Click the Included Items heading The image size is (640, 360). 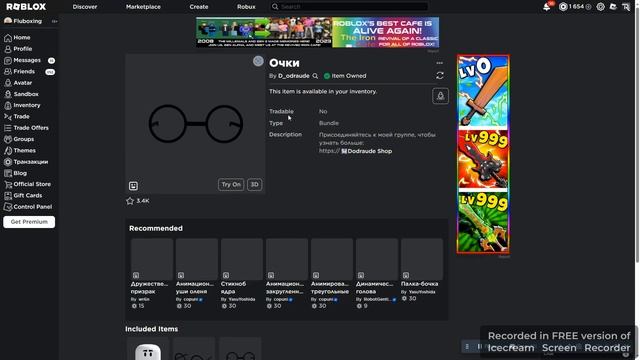pyautogui.click(x=151, y=329)
